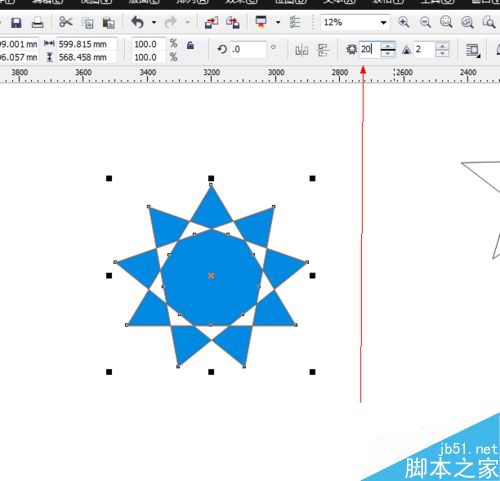Screen dimensions: 500x481
Task: Click the 3400 mark on horizontal ruler
Action: click(x=148, y=72)
